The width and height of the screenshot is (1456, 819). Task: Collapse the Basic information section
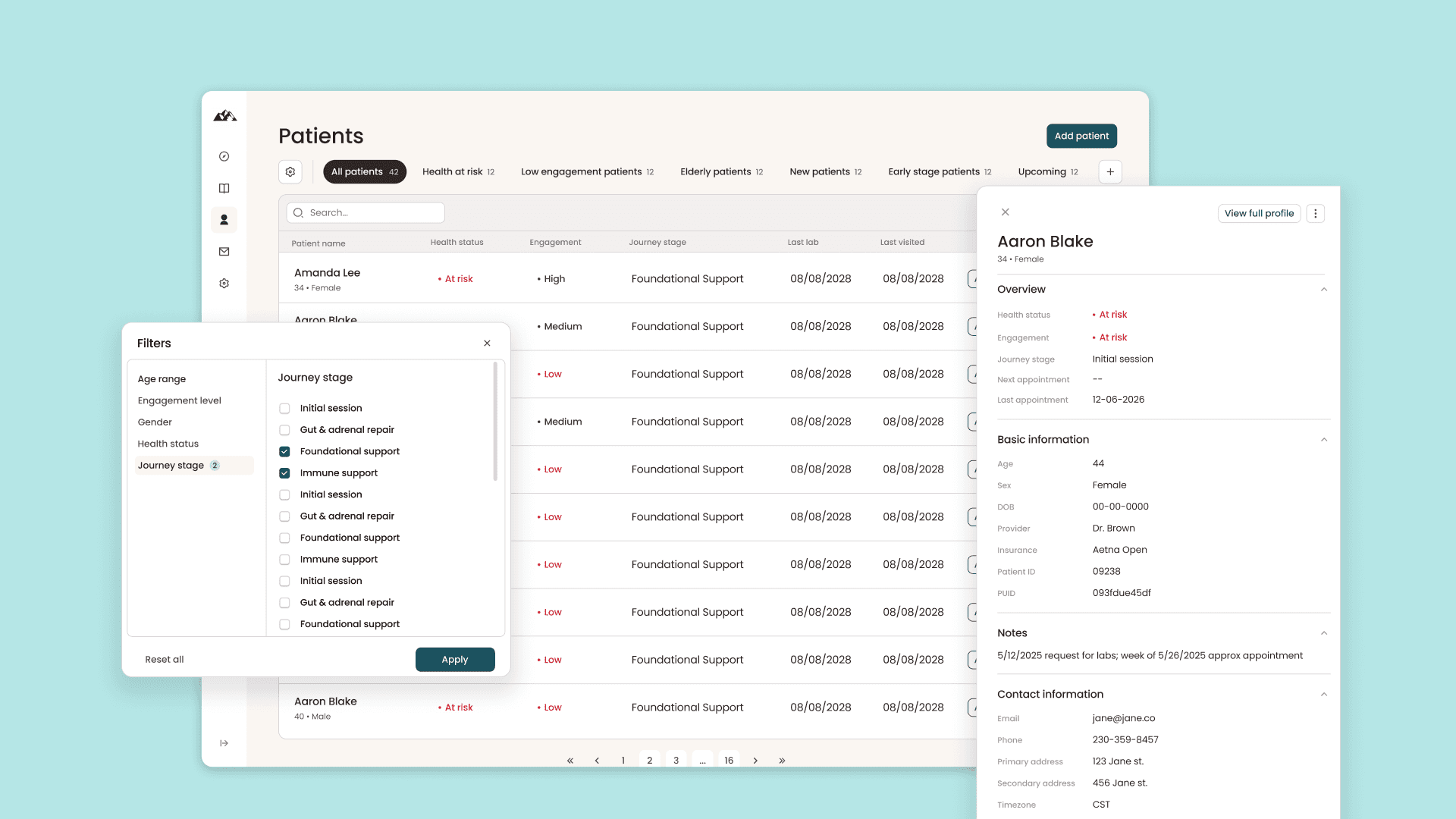point(1324,440)
